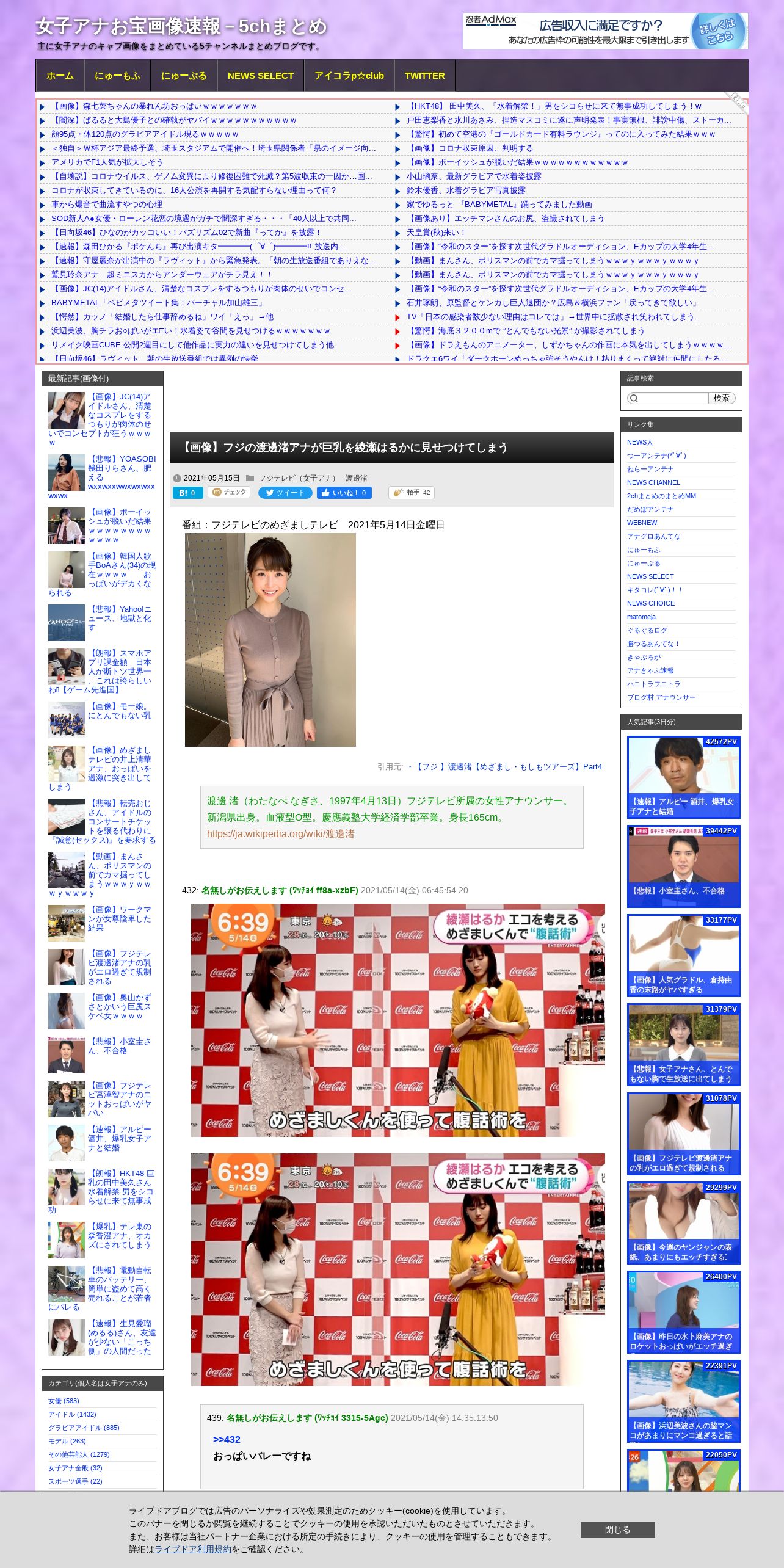Open the 39442PV 小室圭さん thumbnail
This screenshot has width=784, height=1568.
coord(684,866)
